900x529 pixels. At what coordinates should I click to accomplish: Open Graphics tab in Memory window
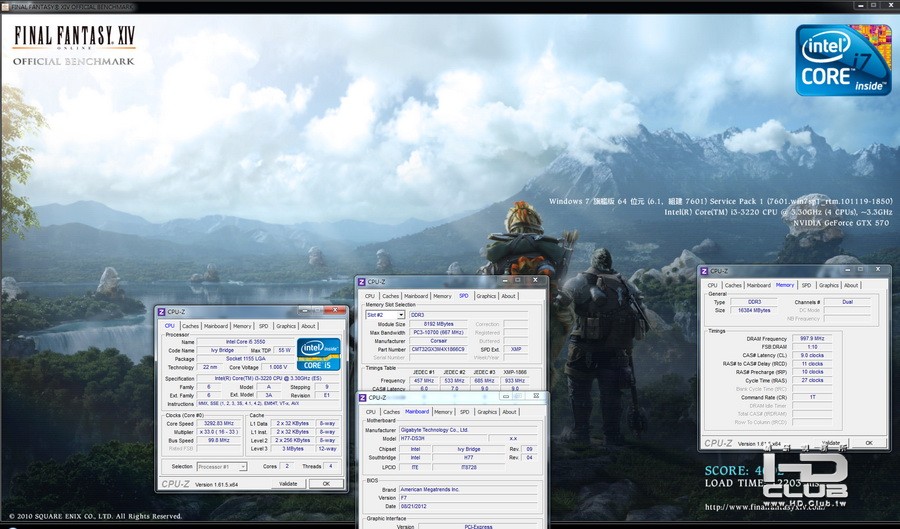[x=829, y=285]
